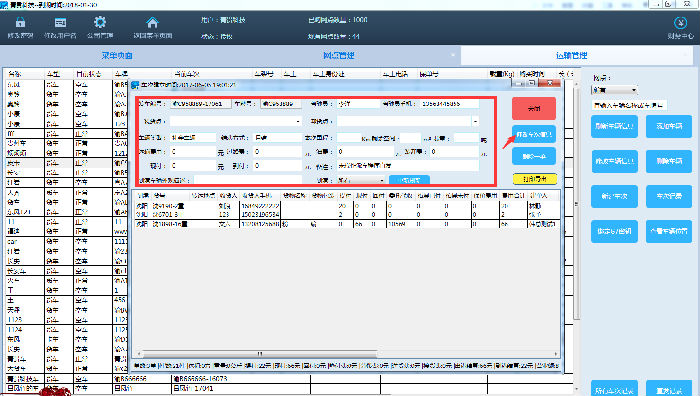This screenshot has width=700, height=396.
Task: Click the bottom-right blue button in right panel
Action: pos(669,388)
